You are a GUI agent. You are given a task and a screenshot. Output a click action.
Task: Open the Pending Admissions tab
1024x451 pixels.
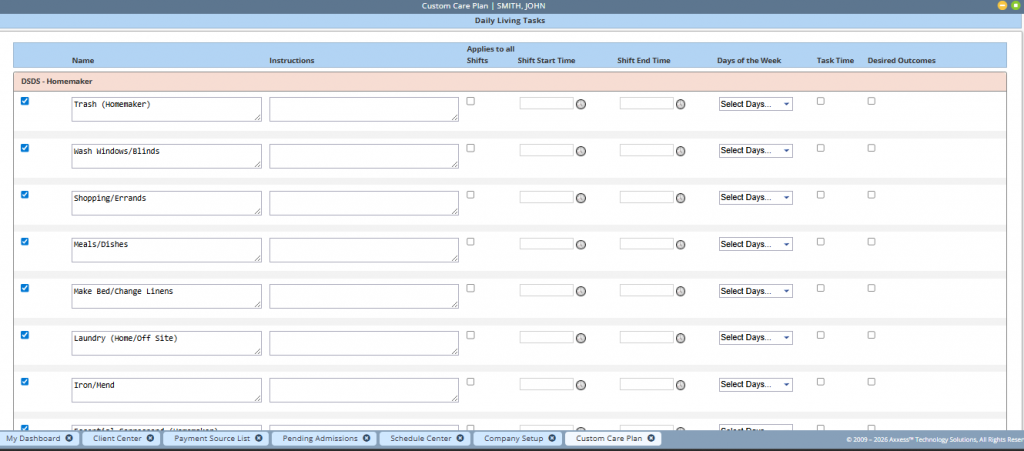pyautogui.click(x=319, y=438)
